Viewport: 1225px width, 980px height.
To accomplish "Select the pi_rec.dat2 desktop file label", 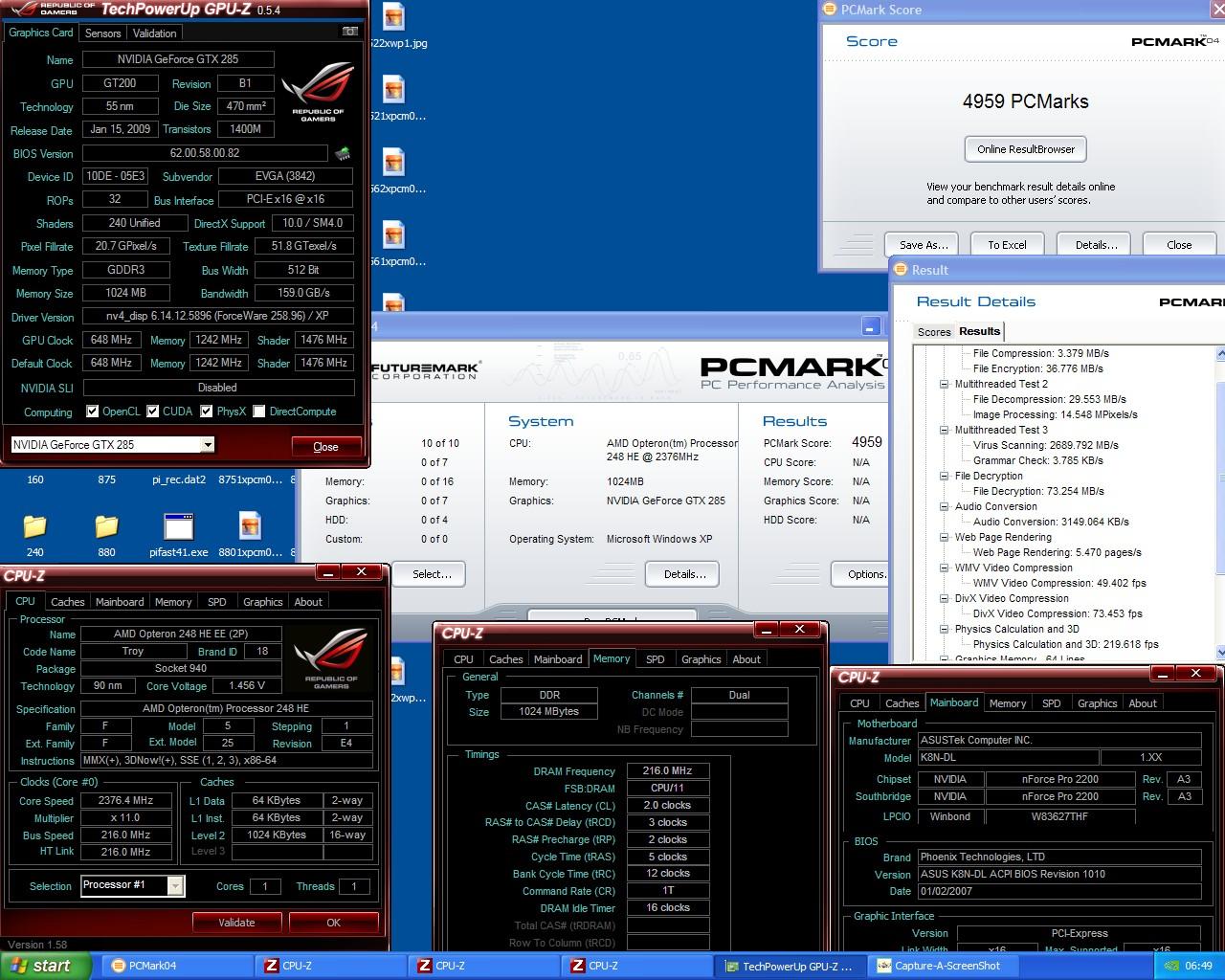I will [179, 479].
